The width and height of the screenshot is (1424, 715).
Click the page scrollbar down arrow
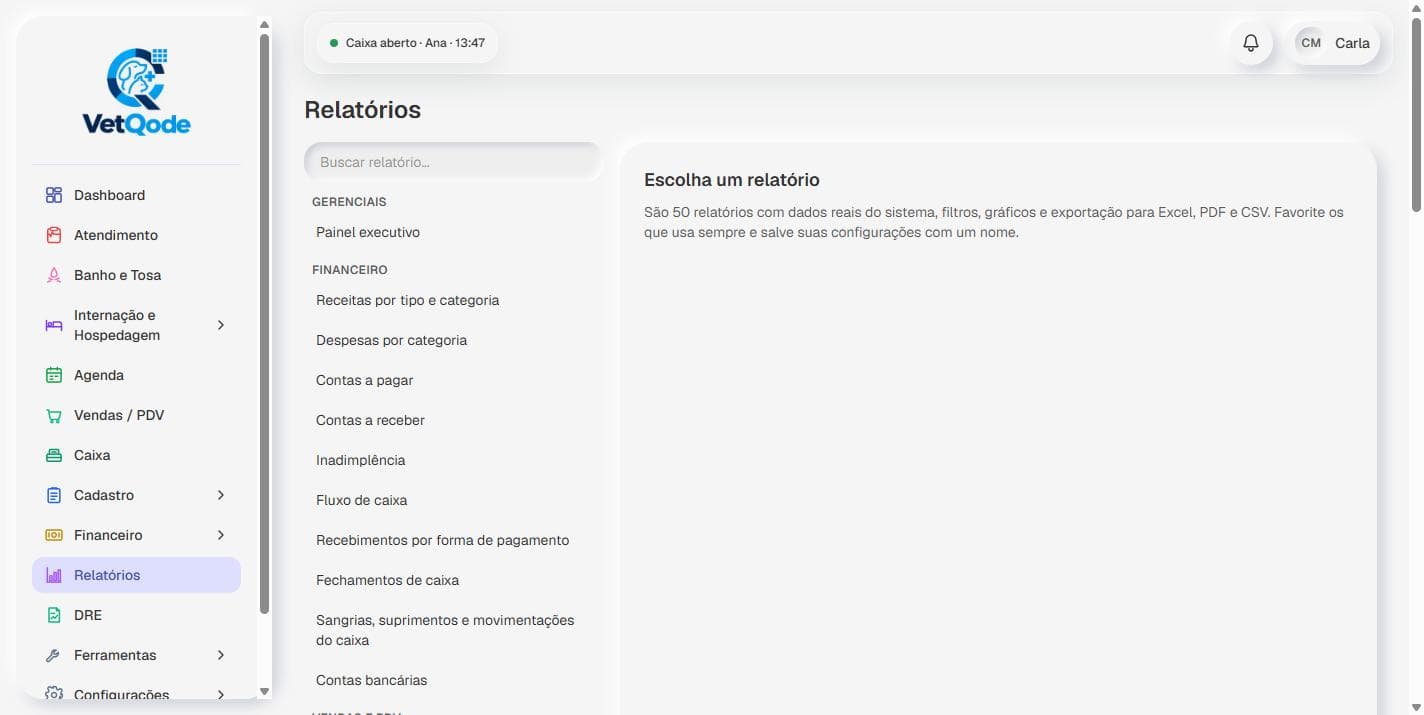pyautogui.click(x=1416, y=707)
